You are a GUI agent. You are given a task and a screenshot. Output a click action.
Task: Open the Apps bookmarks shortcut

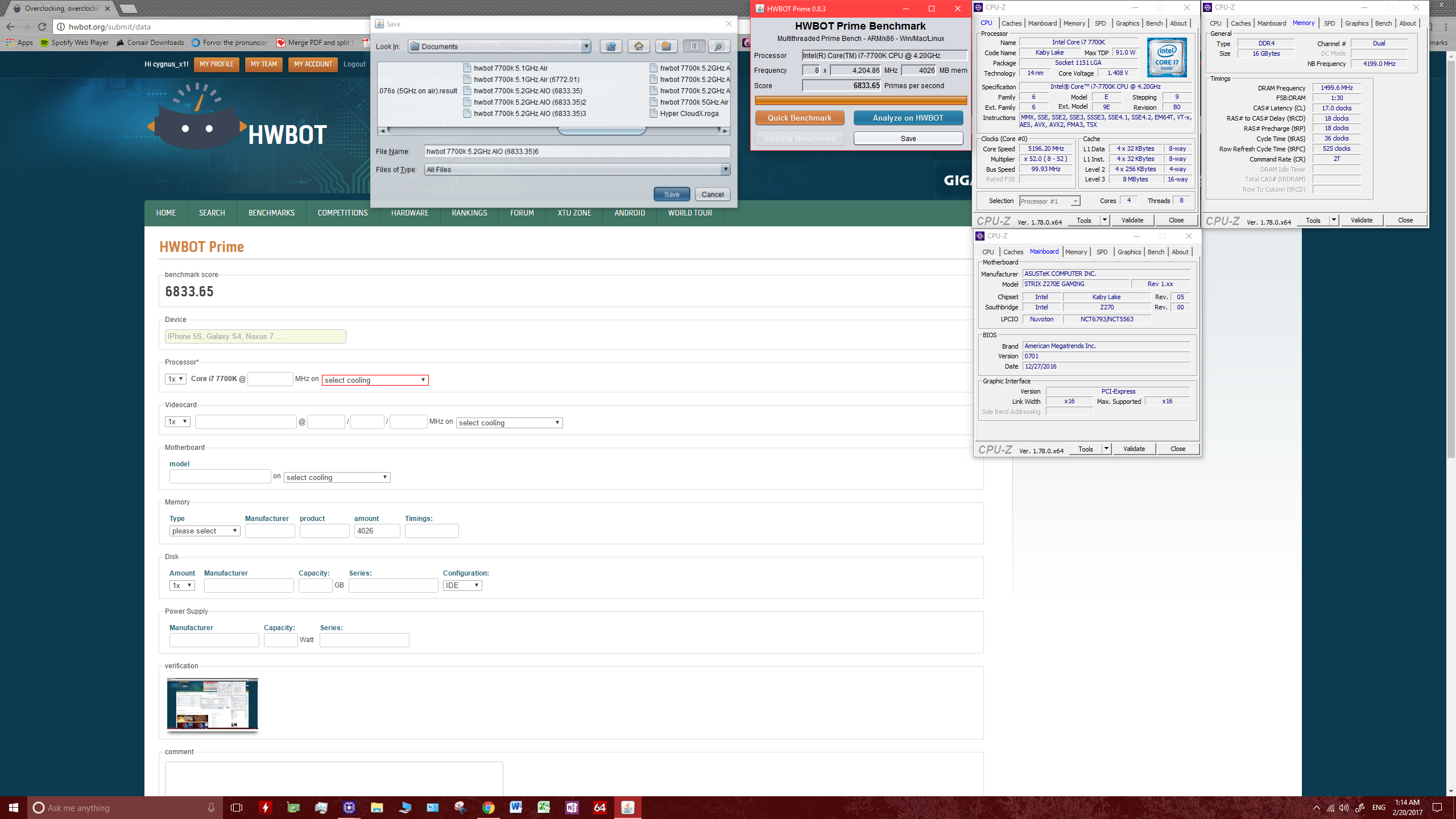[19, 43]
